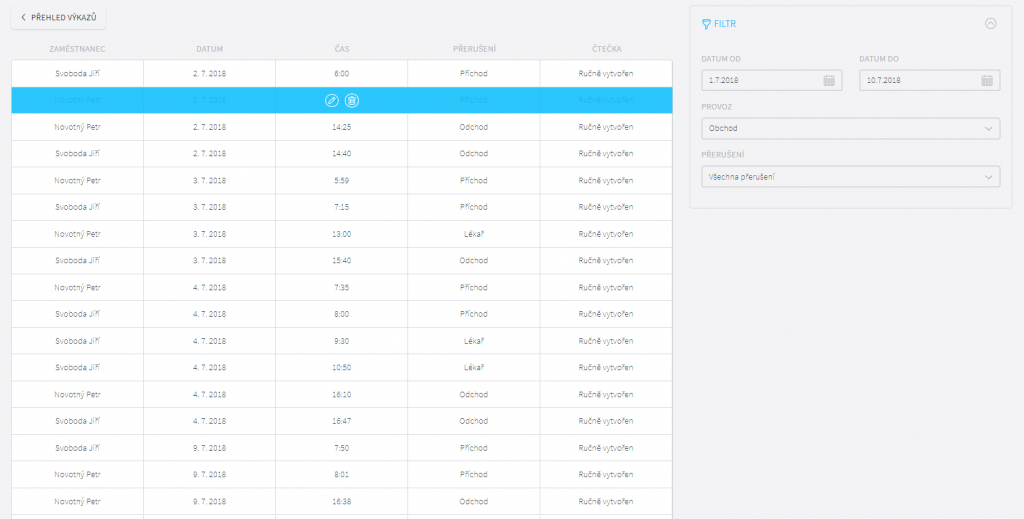Click Novotný Petr in the 8:01 row
1024x519 pixels.
pyautogui.click(x=77, y=475)
